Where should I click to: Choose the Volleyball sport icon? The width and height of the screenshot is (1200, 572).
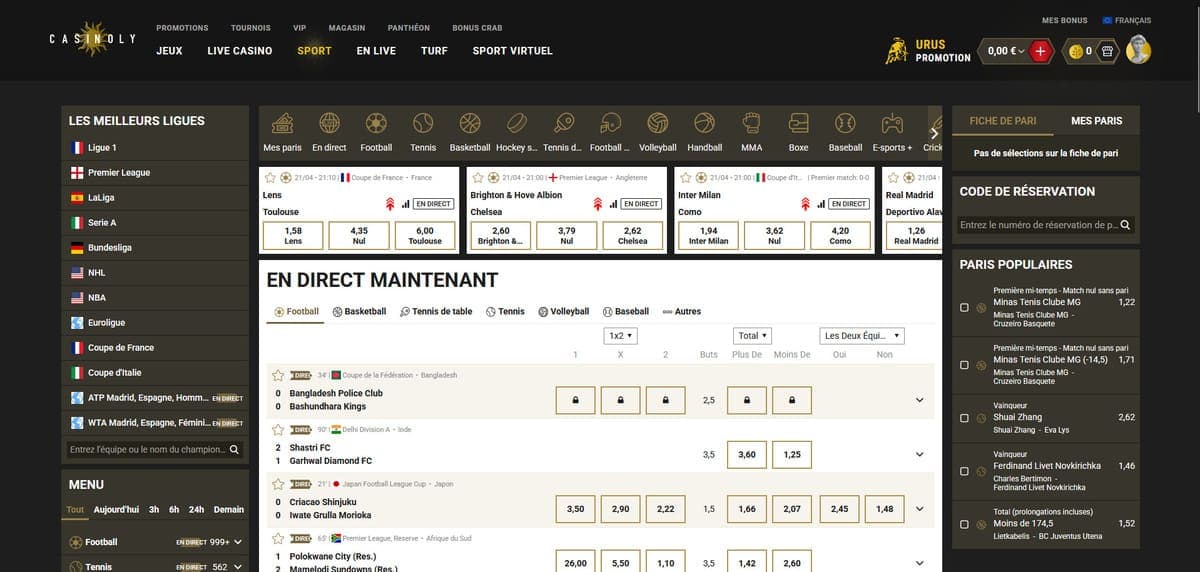point(657,123)
